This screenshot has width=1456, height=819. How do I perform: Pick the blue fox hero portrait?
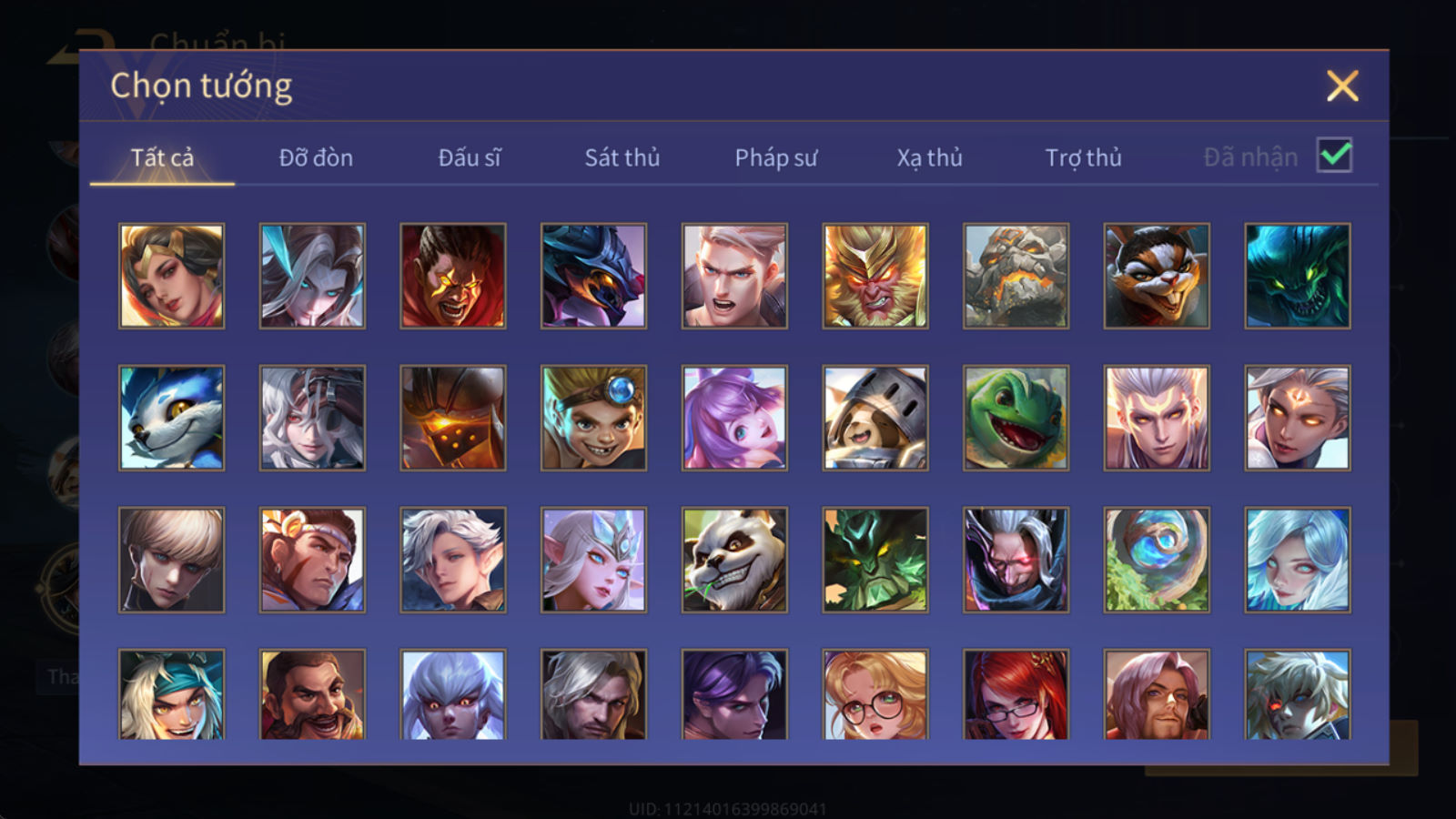tap(171, 418)
